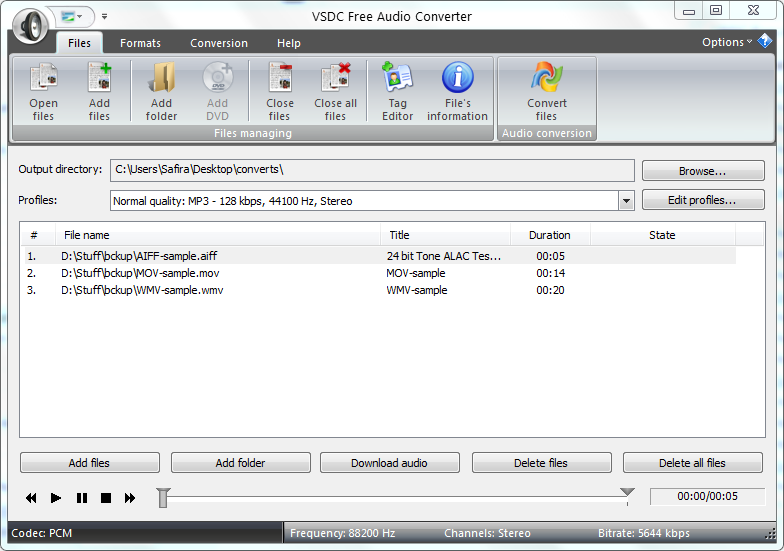Open the Options dropdown menu
784x551 pixels.
point(726,42)
